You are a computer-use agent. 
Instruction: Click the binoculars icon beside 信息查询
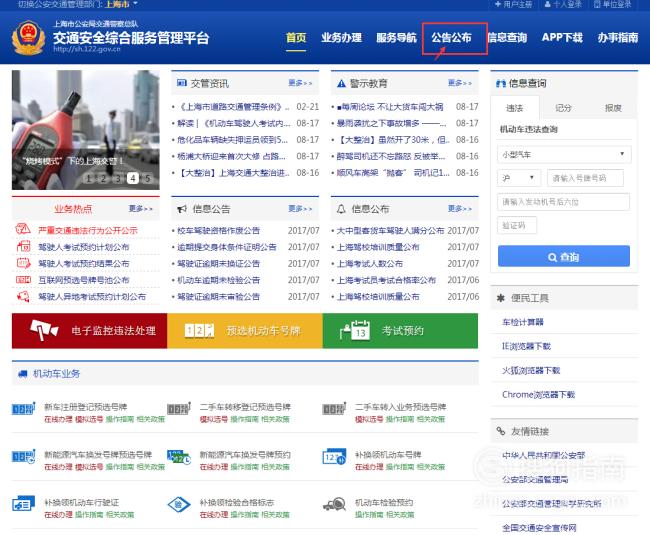pos(501,84)
